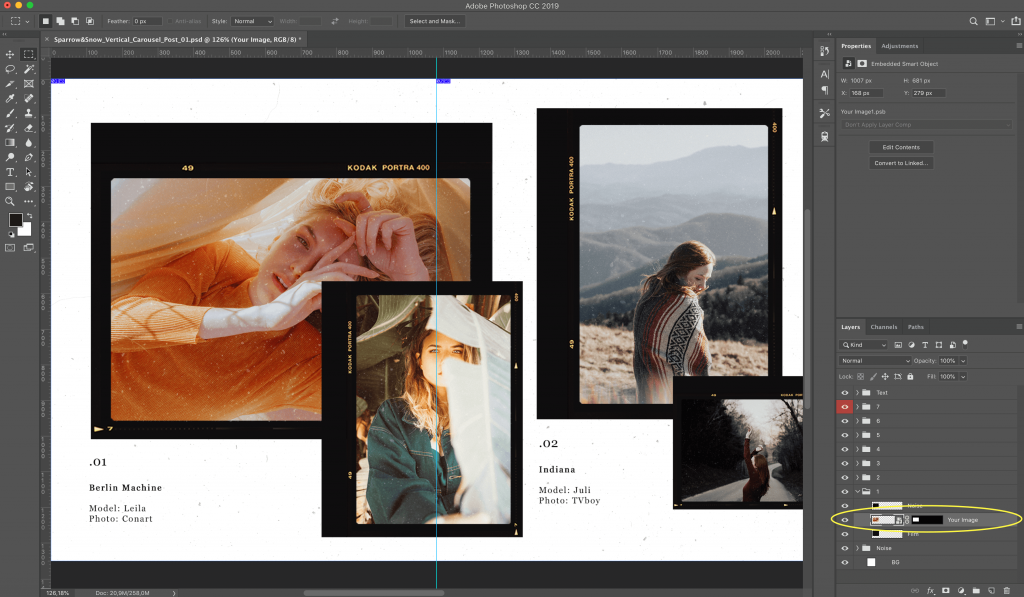Switch to the Channels tab
This screenshot has width=1024, height=597.
tap(884, 327)
